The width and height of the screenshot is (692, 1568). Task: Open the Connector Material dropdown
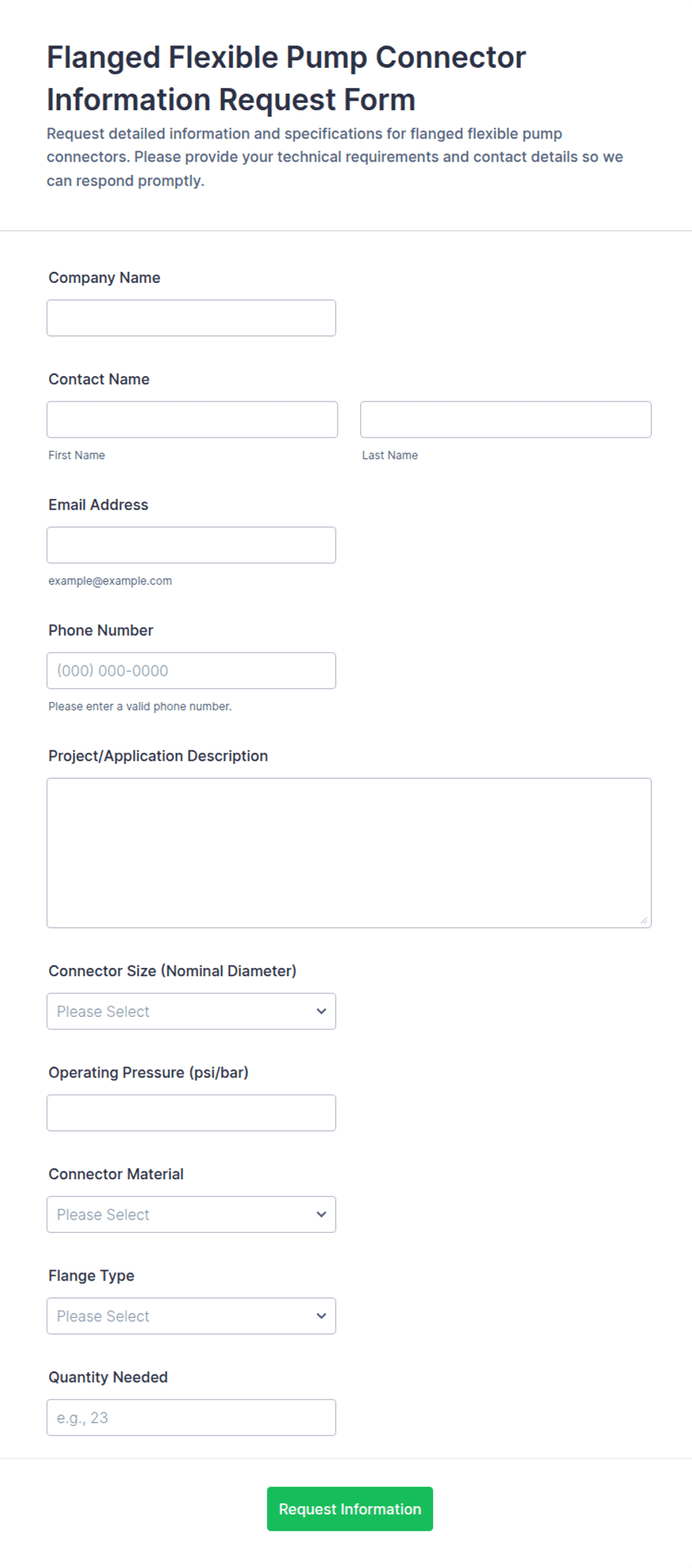tap(191, 1215)
